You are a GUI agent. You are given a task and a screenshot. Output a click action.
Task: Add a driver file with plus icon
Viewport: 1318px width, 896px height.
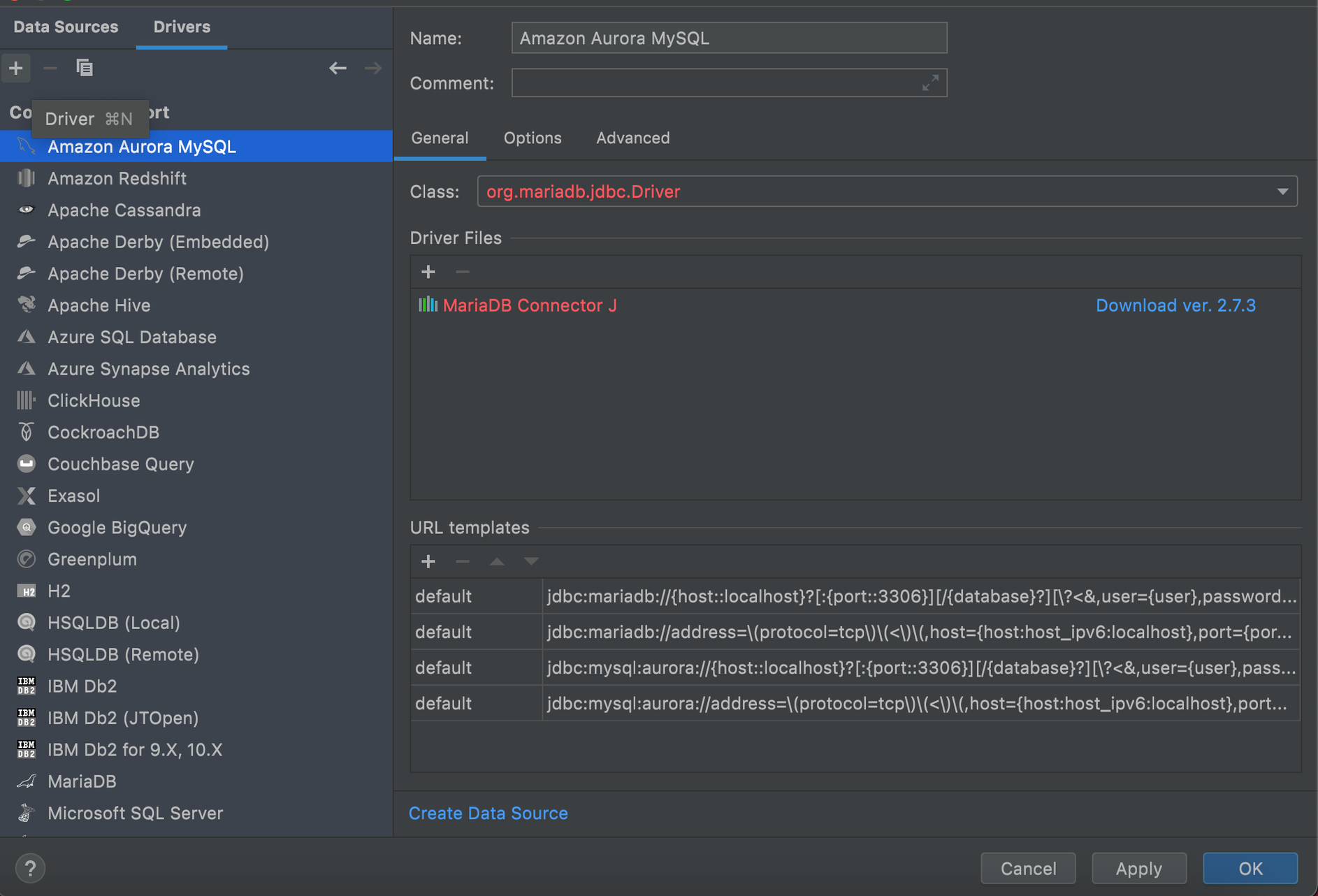[428, 272]
